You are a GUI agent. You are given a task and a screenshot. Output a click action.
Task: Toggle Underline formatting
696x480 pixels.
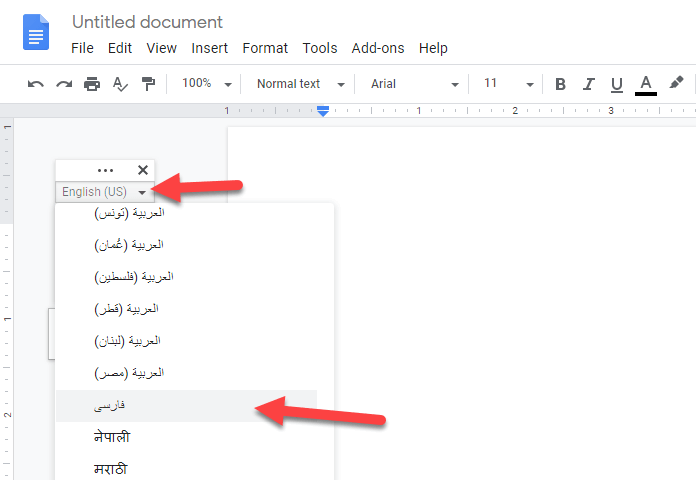coord(617,84)
